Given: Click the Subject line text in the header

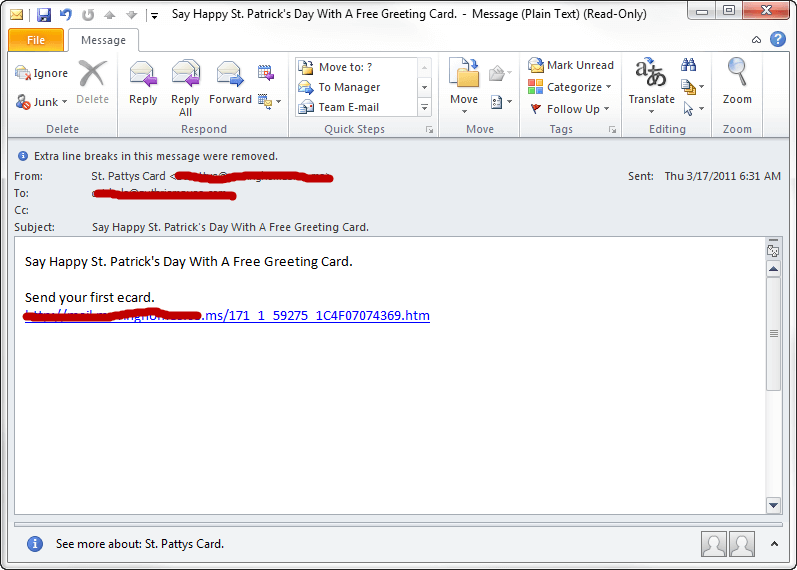Looking at the screenshot, I should [230, 227].
